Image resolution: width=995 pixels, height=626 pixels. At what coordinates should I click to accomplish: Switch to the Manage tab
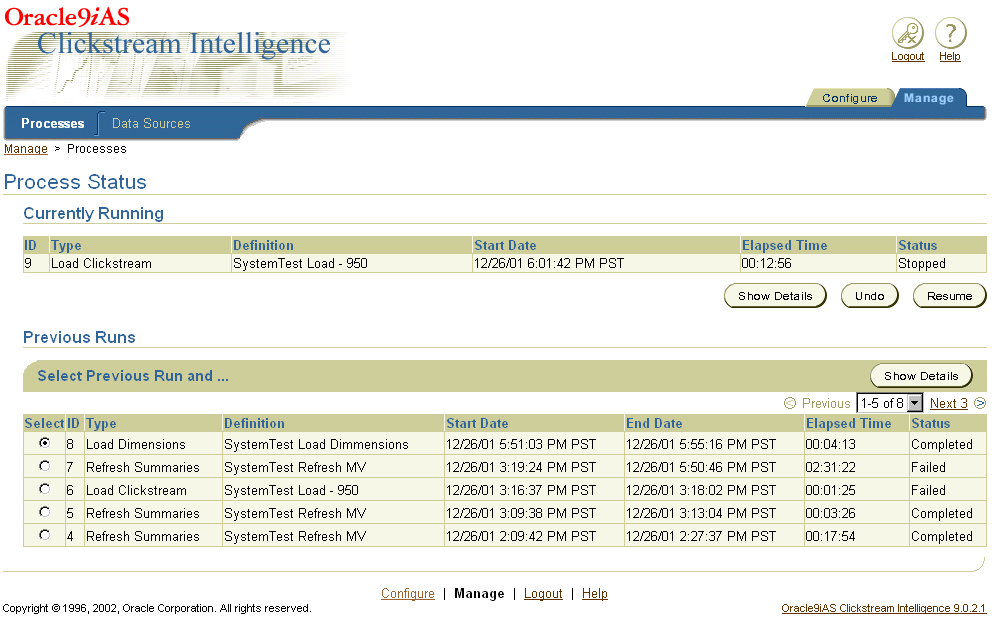pos(929,98)
